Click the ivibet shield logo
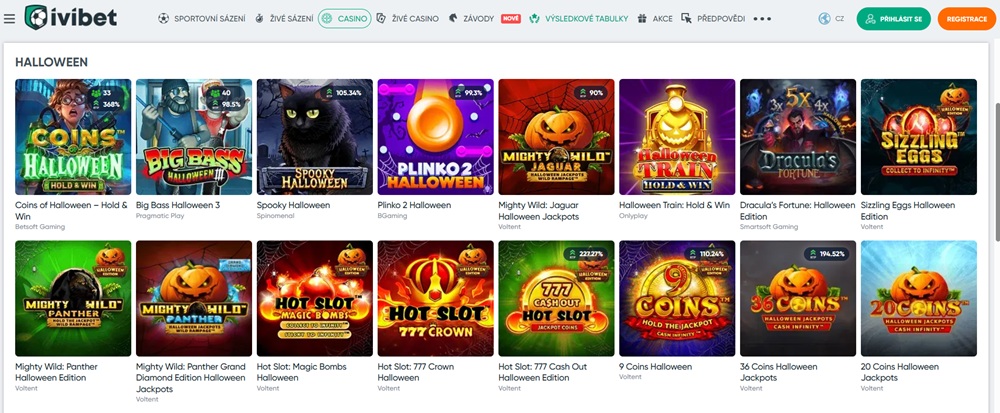1000x413 pixels. point(36,18)
